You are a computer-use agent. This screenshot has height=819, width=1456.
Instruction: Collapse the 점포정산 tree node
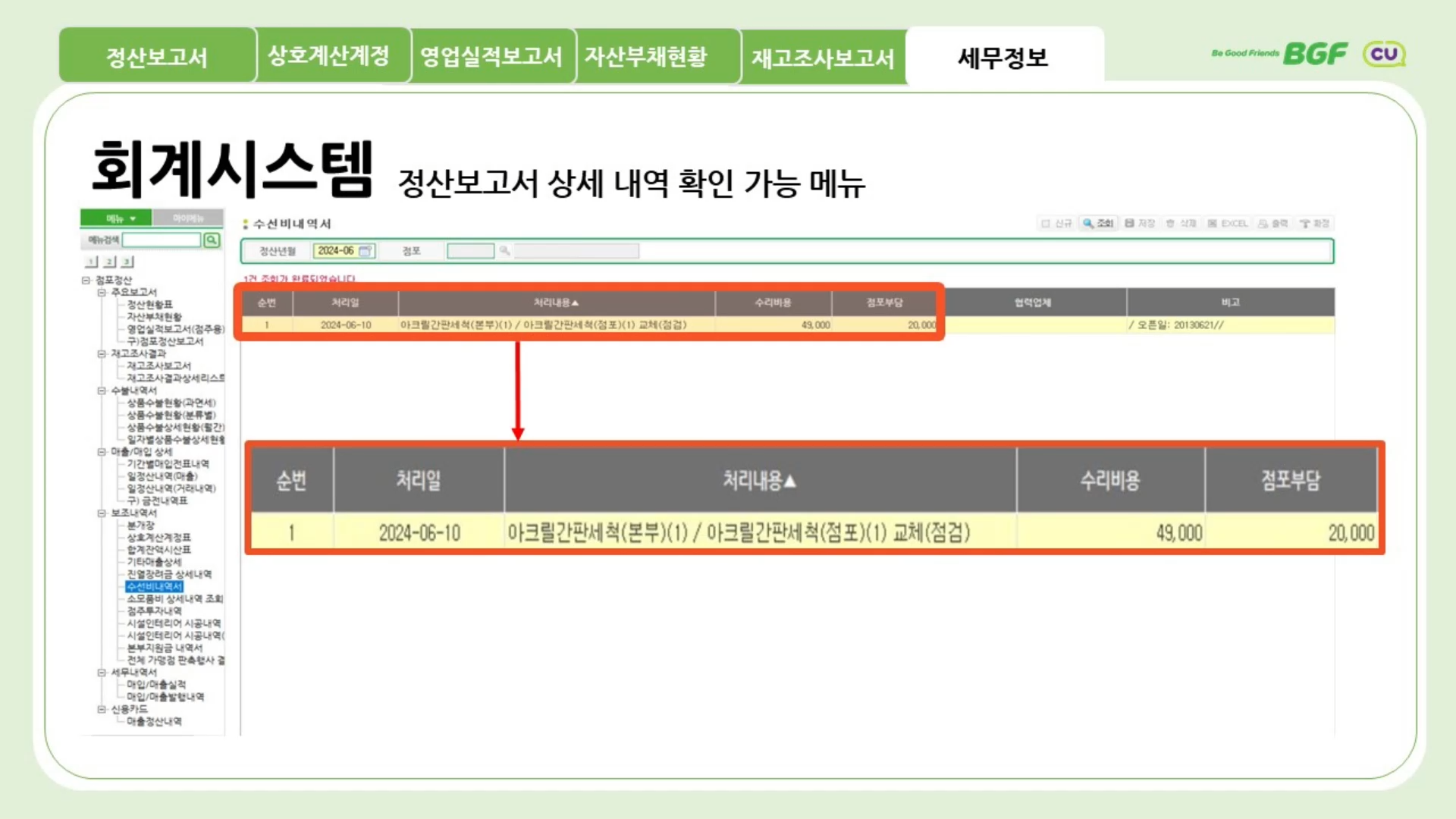coord(86,280)
